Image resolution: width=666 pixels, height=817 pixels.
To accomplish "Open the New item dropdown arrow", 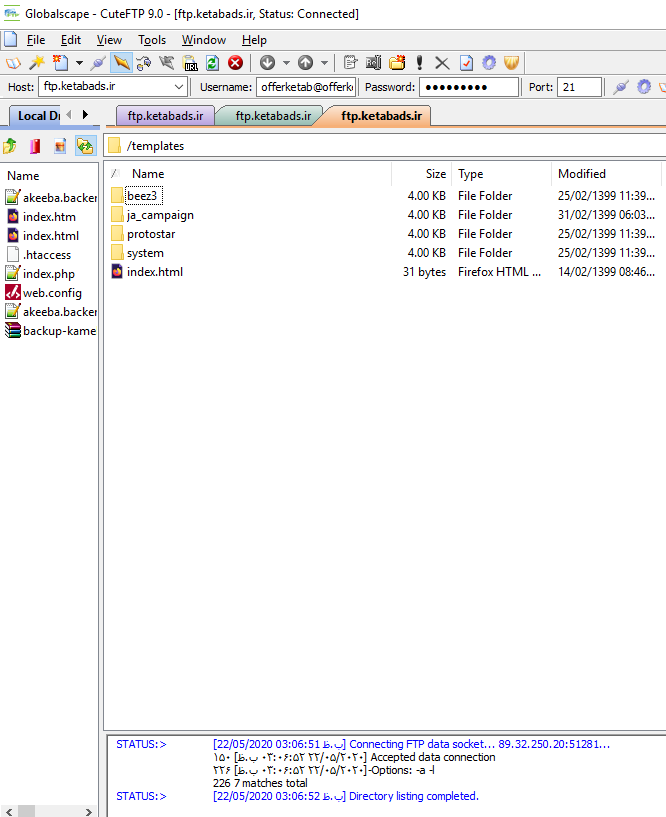I will (x=79, y=63).
